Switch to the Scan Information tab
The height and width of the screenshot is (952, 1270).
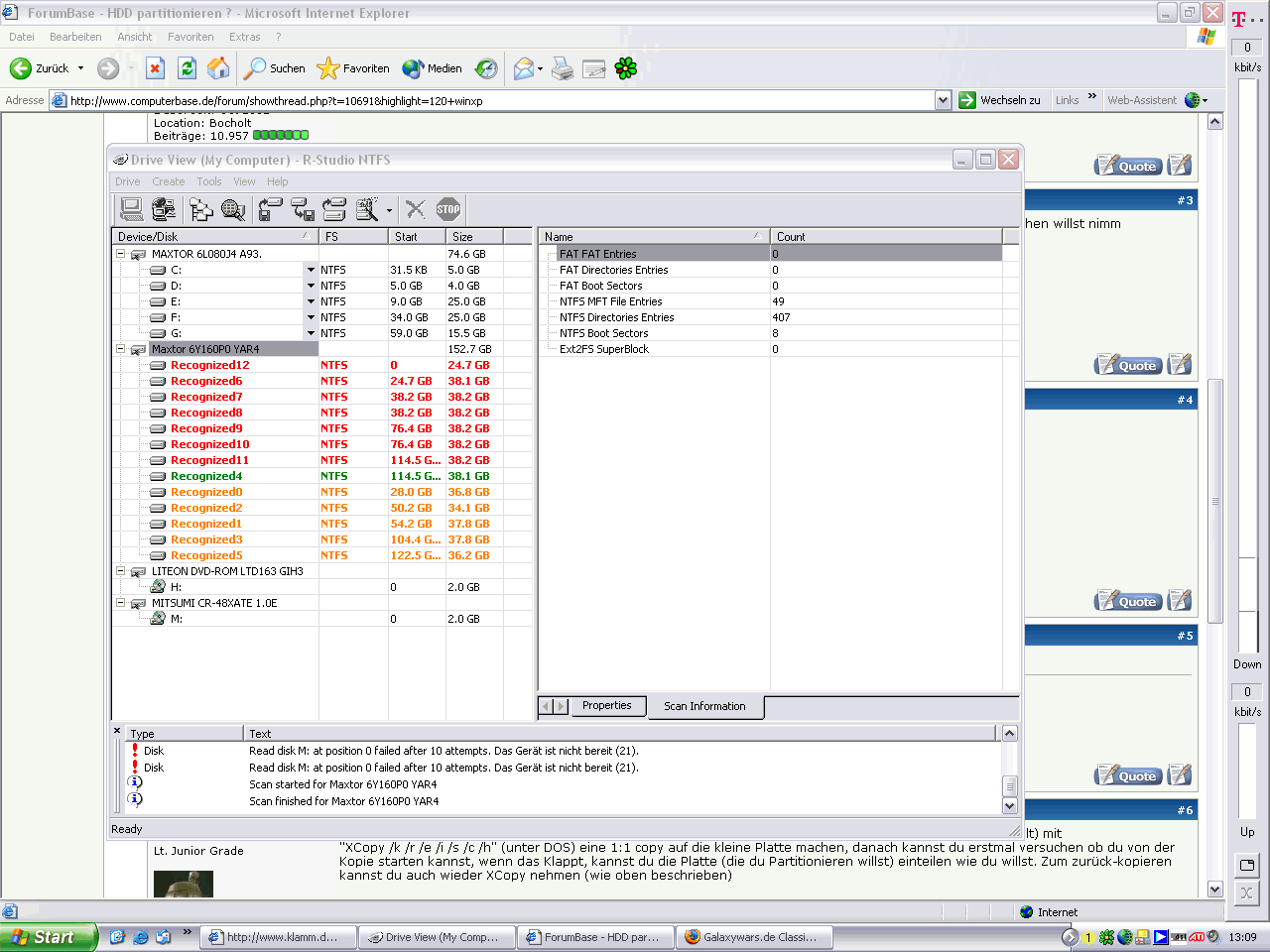point(704,706)
